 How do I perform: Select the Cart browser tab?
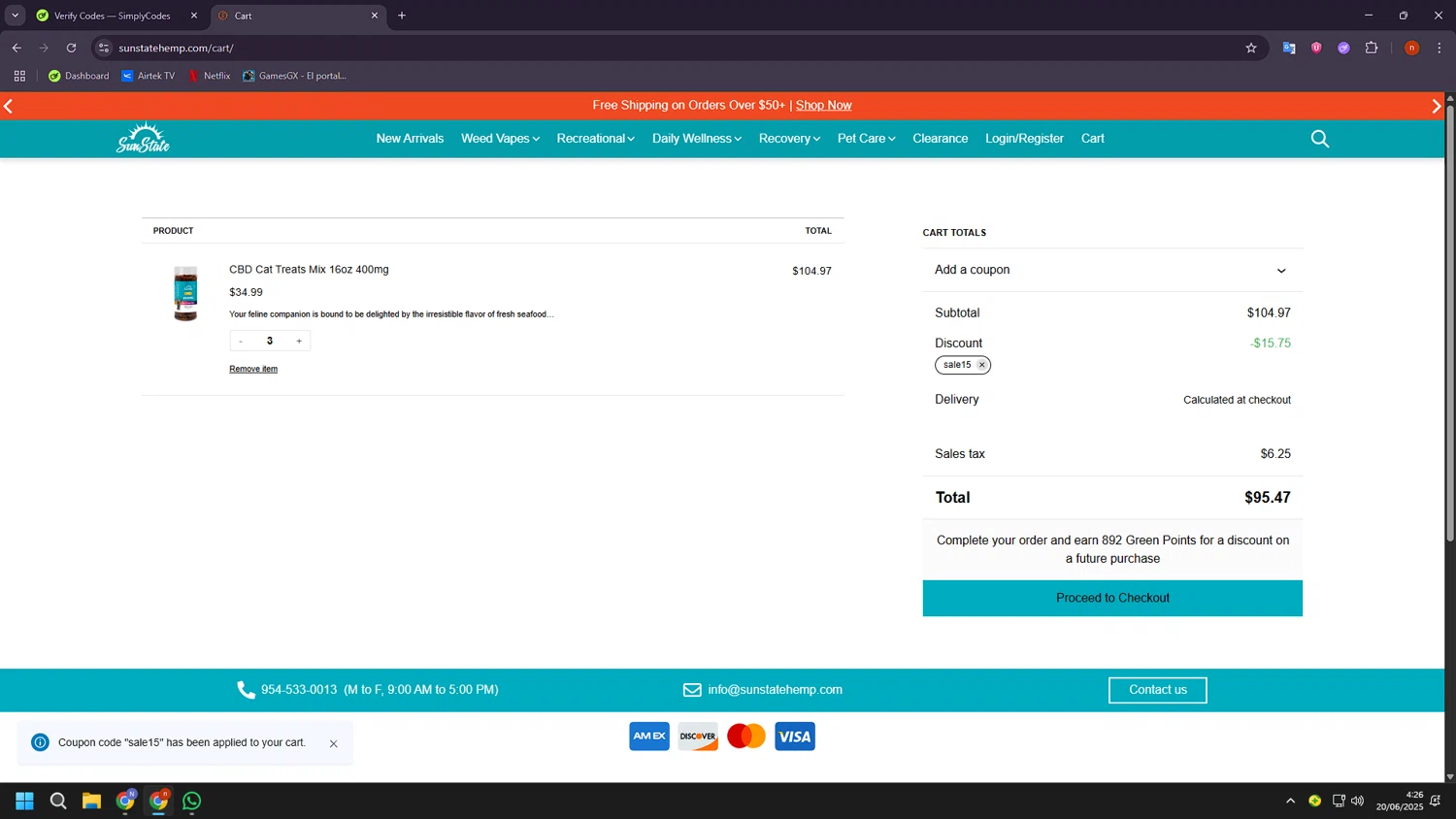pyautogui.click(x=296, y=16)
